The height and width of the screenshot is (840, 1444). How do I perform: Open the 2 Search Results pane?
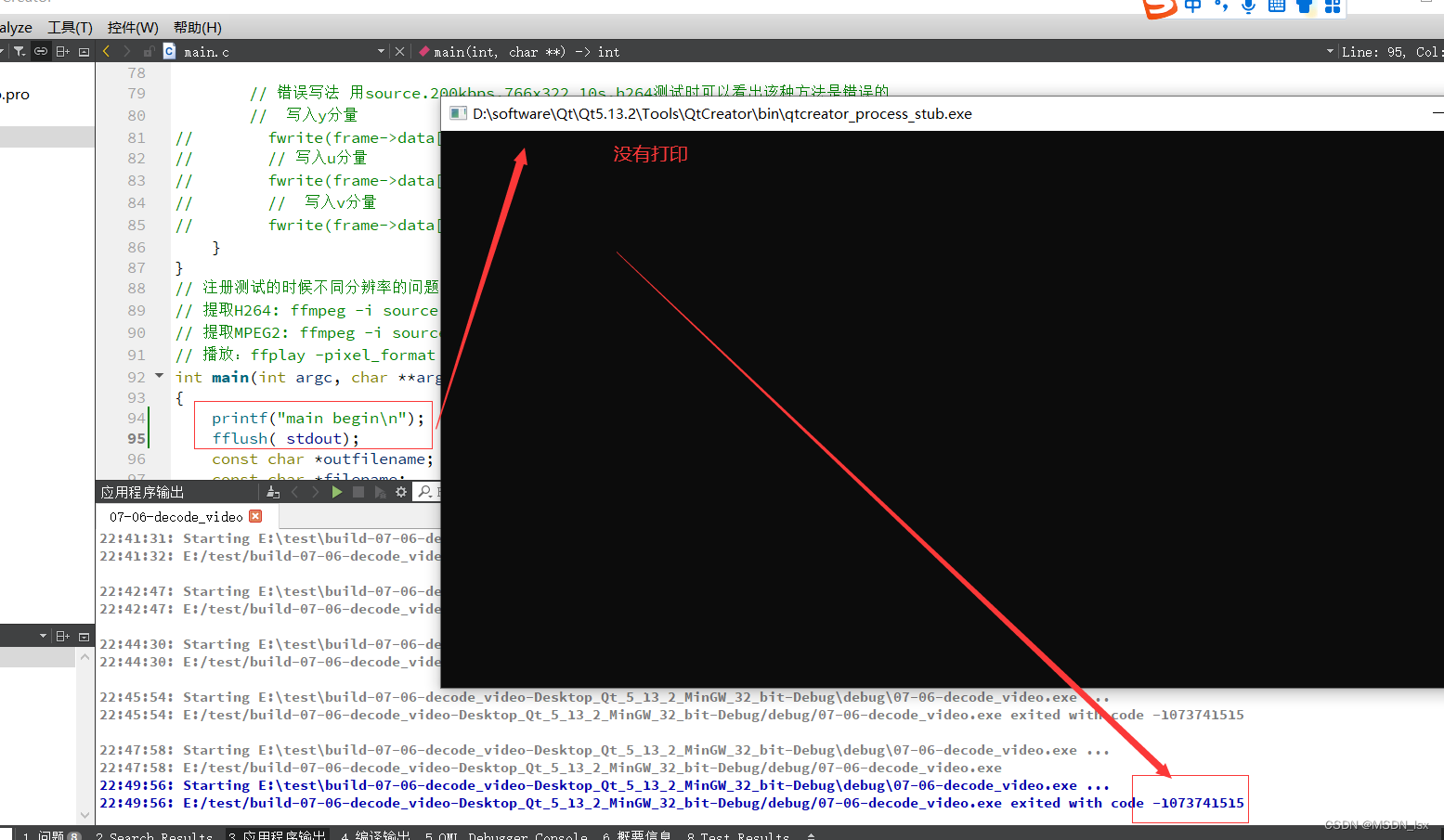point(154,834)
